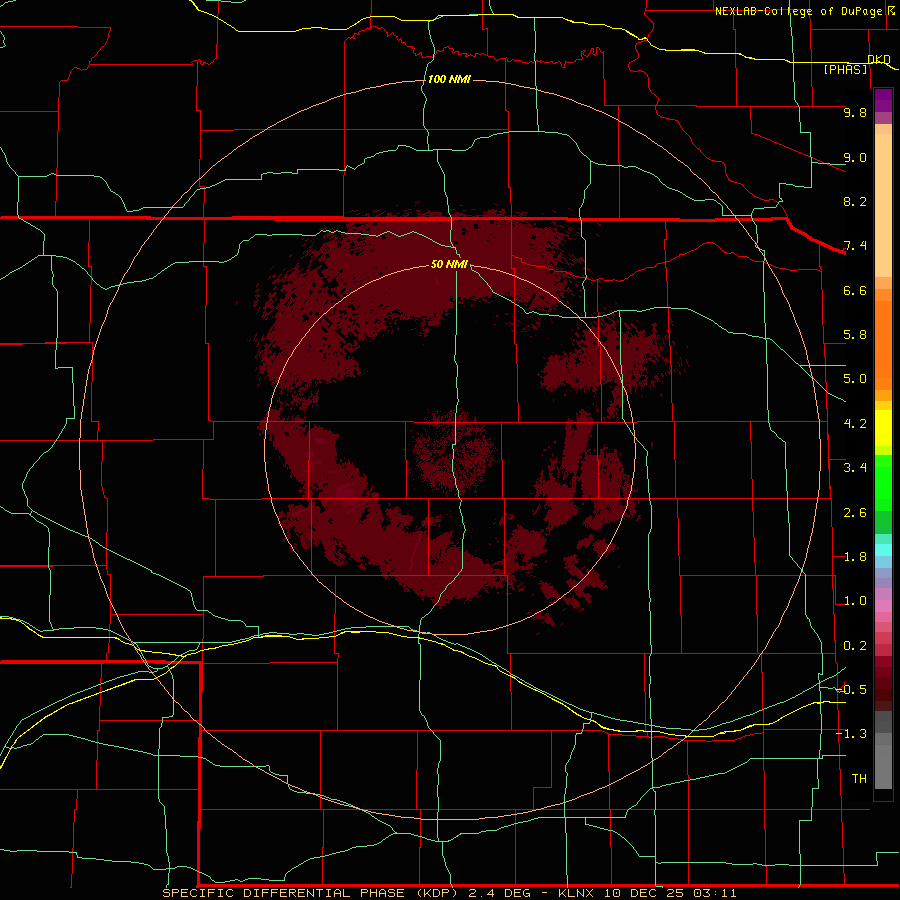900x900 pixels.
Task: Click the cyan color bar segment
Action: pos(883,550)
